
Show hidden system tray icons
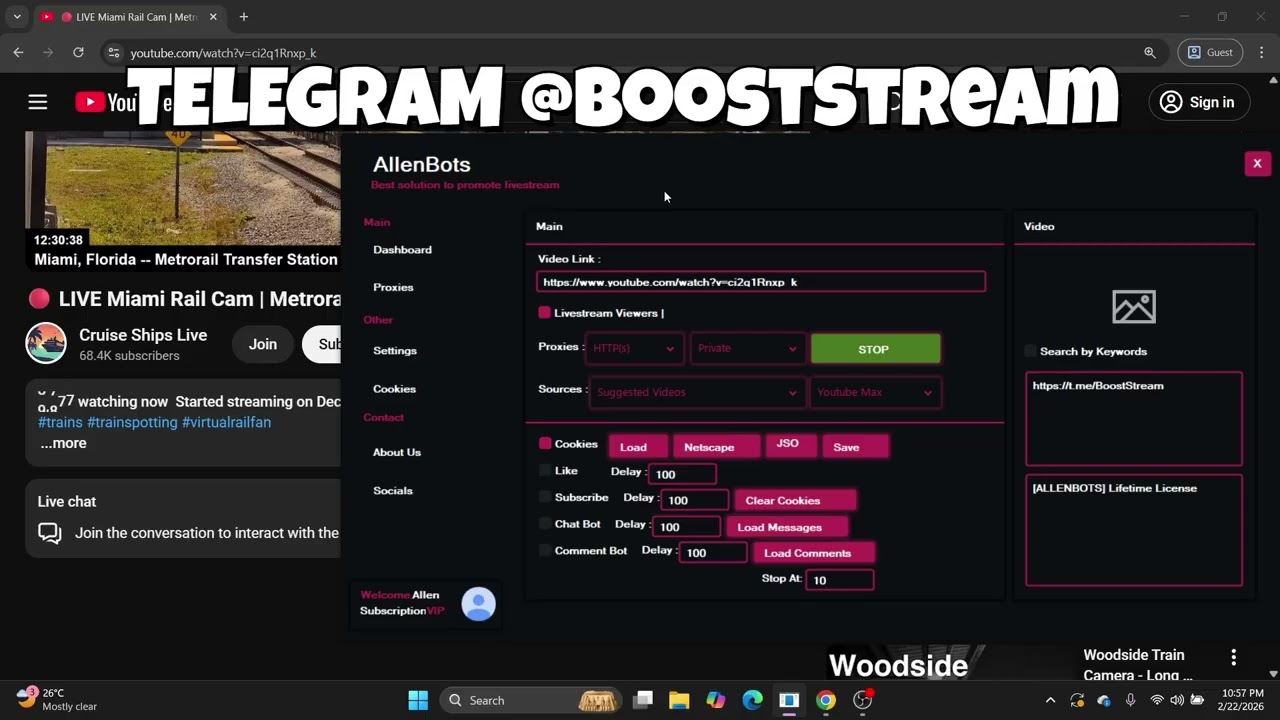click(1050, 700)
